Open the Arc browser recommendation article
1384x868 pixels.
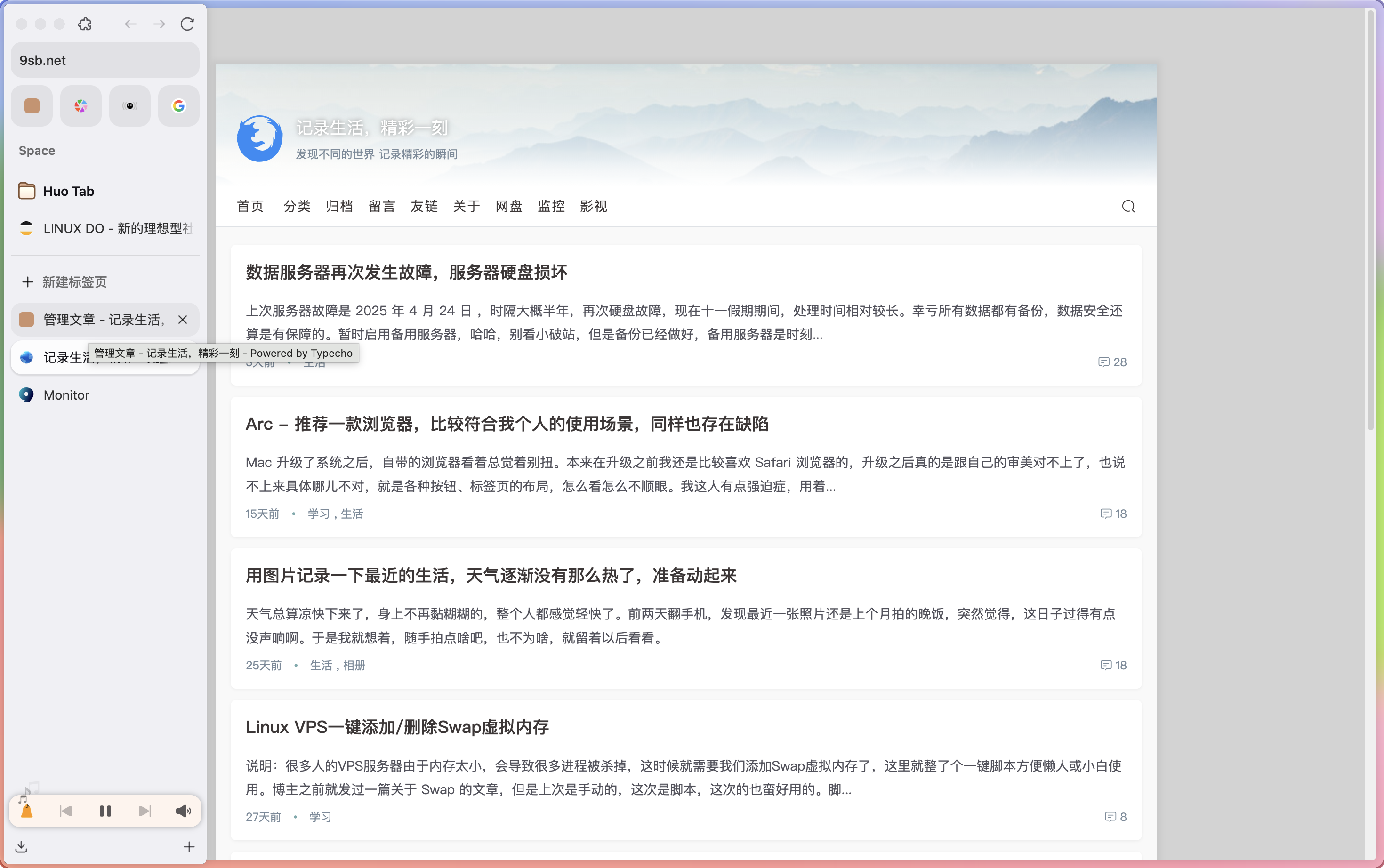tap(507, 424)
